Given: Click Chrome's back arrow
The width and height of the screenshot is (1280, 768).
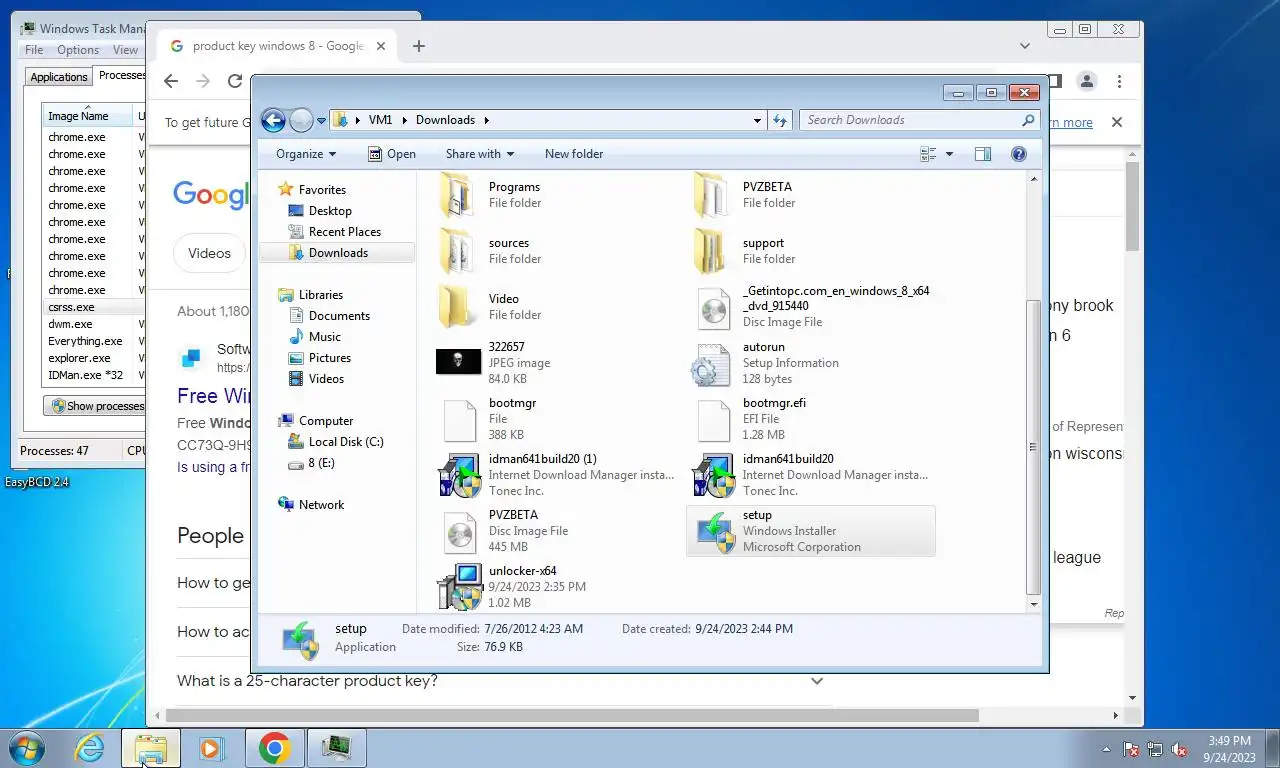Looking at the screenshot, I should [171, 81].
